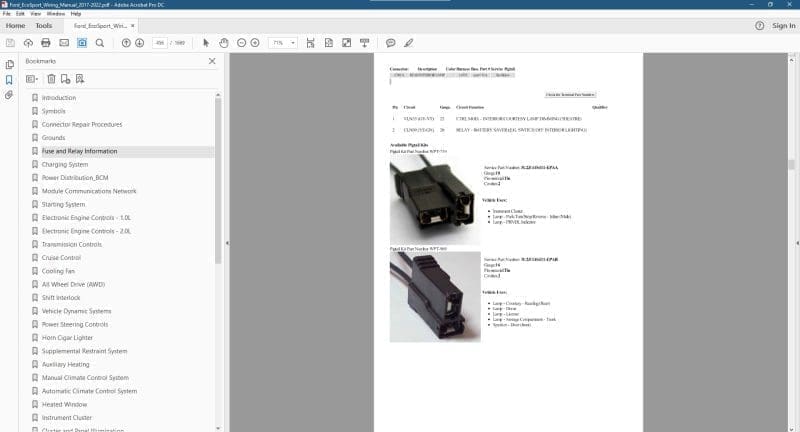The width and height of the screenshot is (800, 432).
Task: Open the bookmarks options dropdown menu
Action: (x=33, y=79)
